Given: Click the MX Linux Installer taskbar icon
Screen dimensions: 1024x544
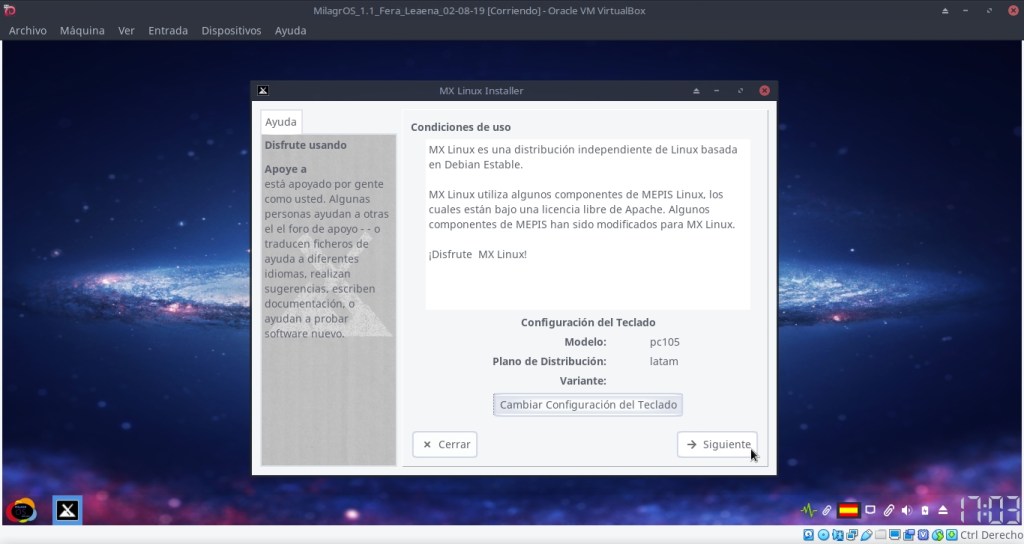Looking at the screenshot, I should (67, 510).
